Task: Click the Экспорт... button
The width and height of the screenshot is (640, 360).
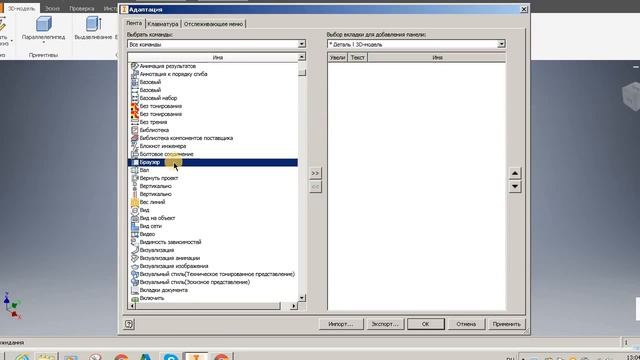Action: click(384, 324)
